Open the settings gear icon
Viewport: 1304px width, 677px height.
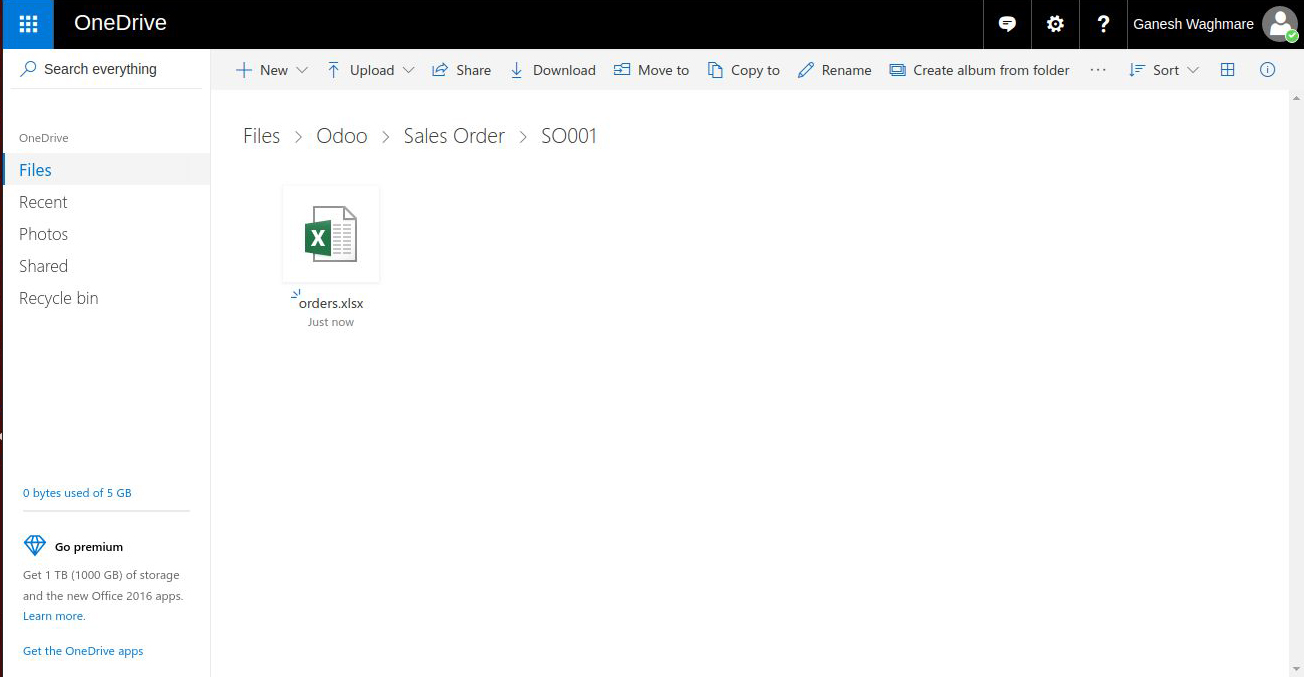[x=1055, y=24]
